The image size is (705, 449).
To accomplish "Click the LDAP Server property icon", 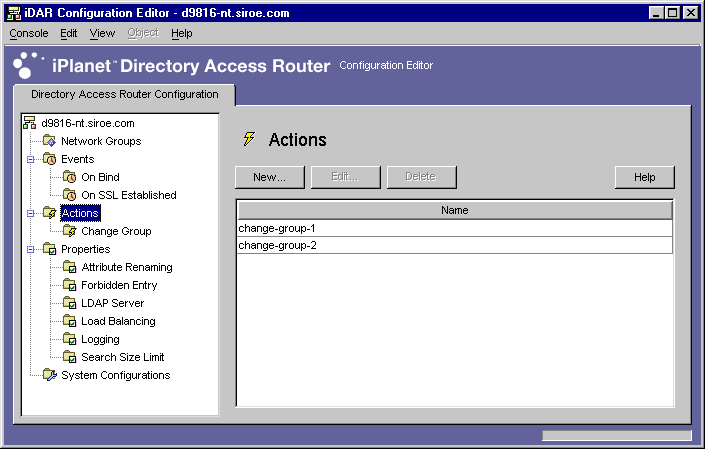I will coord(70,303).
